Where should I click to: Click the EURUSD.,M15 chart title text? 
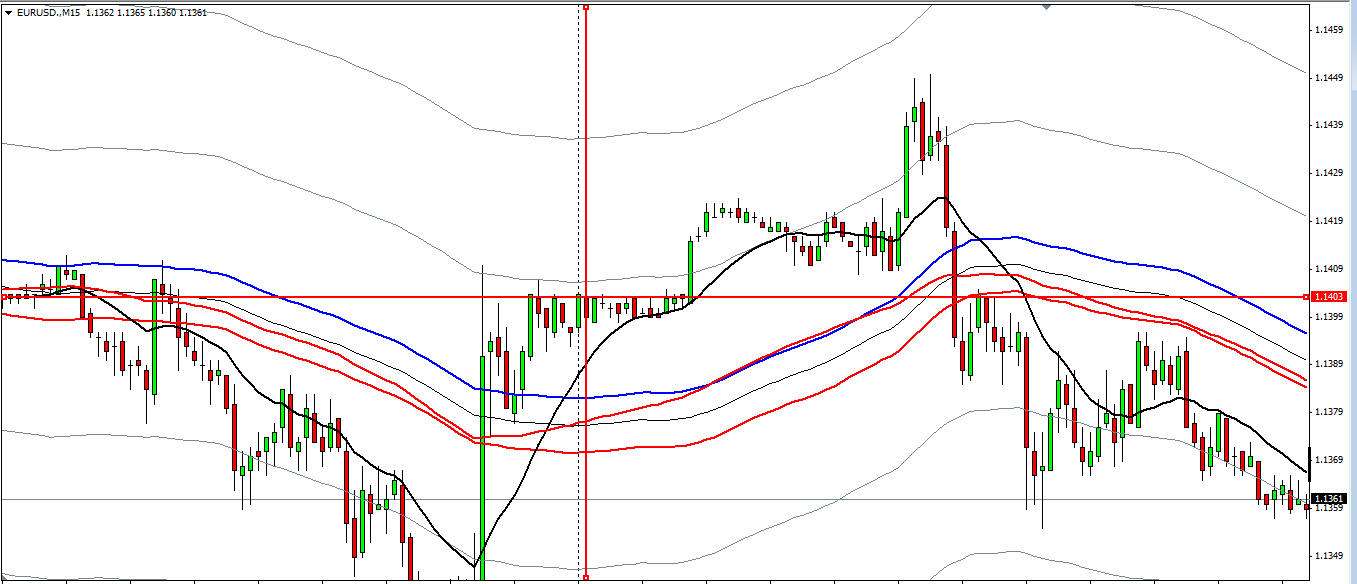pos(49,13)
